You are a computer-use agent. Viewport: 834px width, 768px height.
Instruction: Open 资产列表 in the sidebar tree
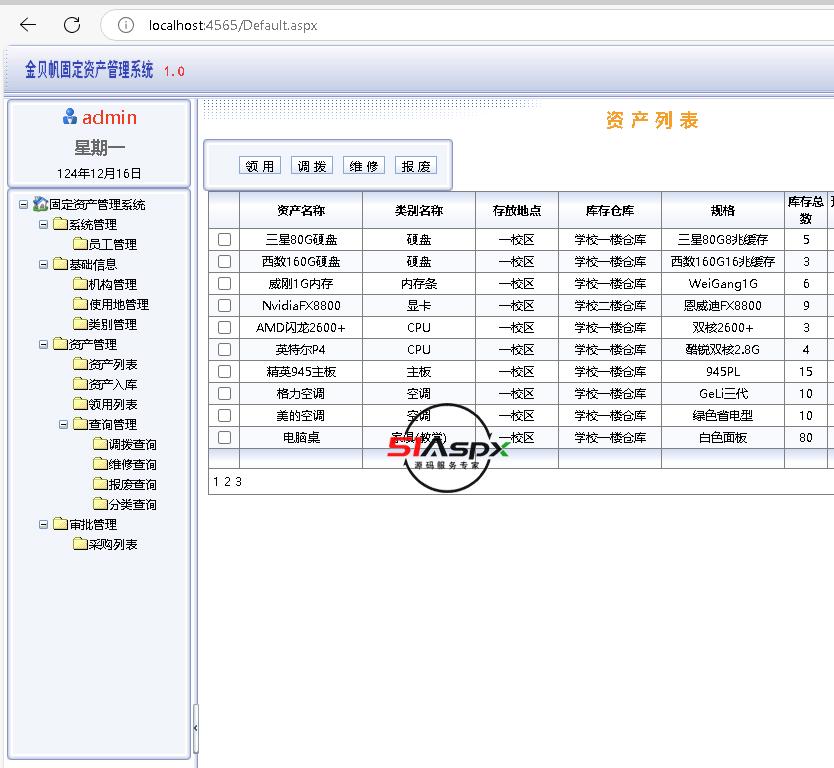tap(113, 364)
